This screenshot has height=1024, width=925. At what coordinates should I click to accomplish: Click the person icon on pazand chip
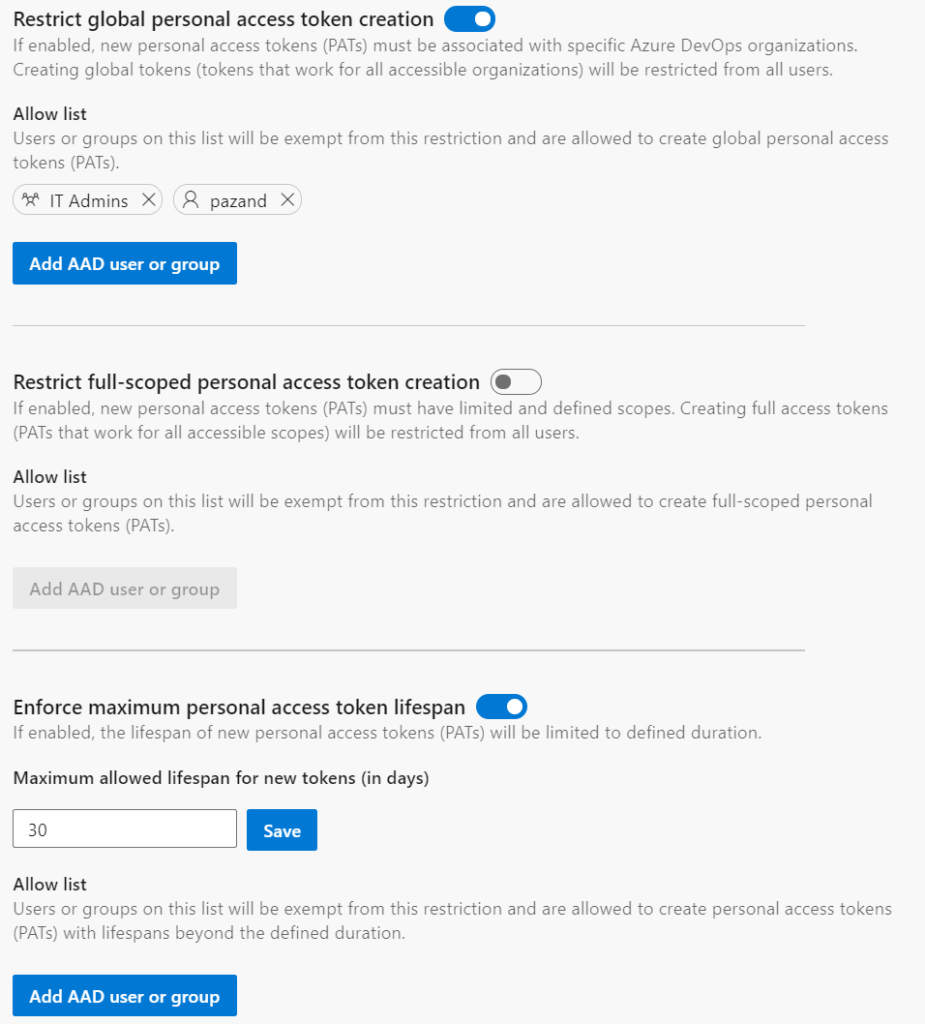pyautogui.click(x=191, y=201)
